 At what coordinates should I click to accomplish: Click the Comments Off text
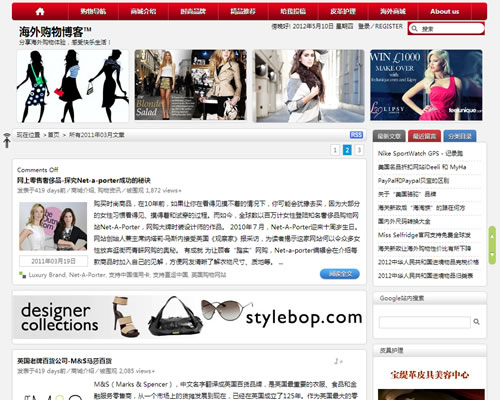coord(37,170)
